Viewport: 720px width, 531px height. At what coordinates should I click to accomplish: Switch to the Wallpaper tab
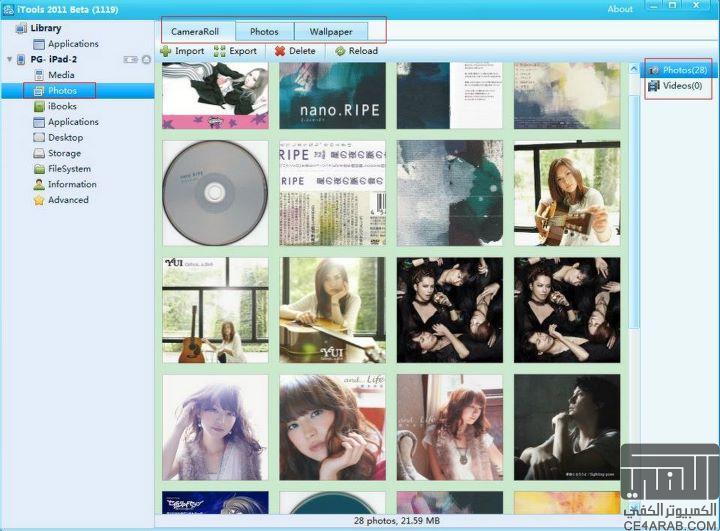(x=331, y=31)
